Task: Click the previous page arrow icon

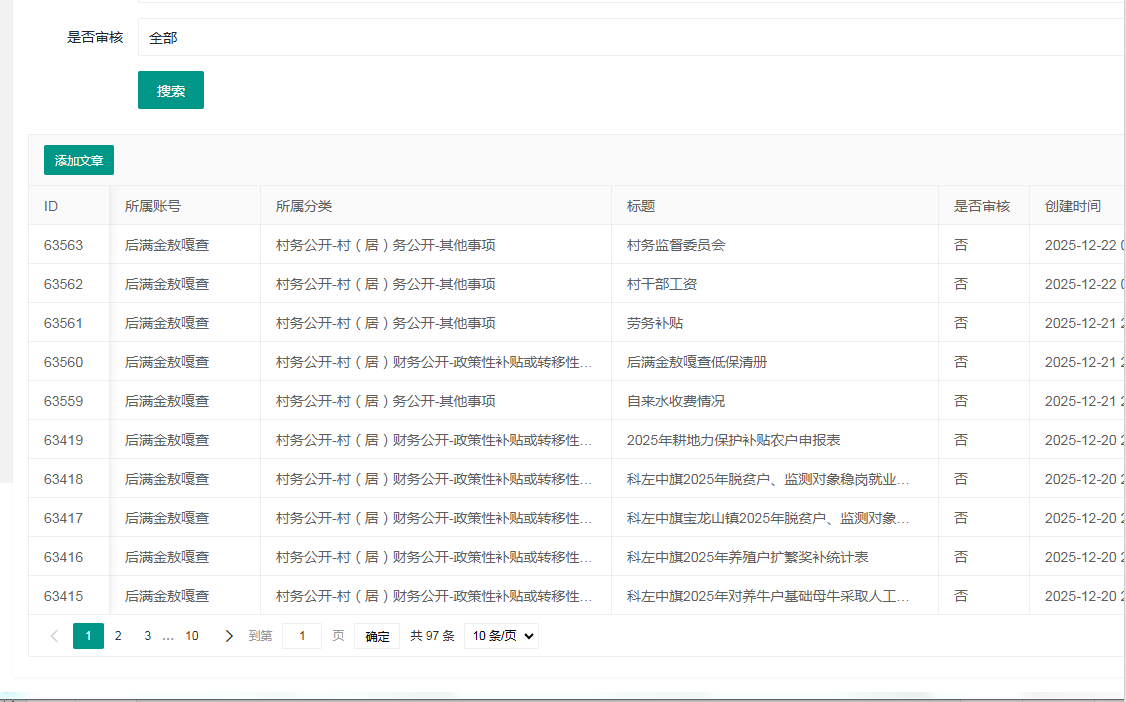Action: tap(54, 636)
